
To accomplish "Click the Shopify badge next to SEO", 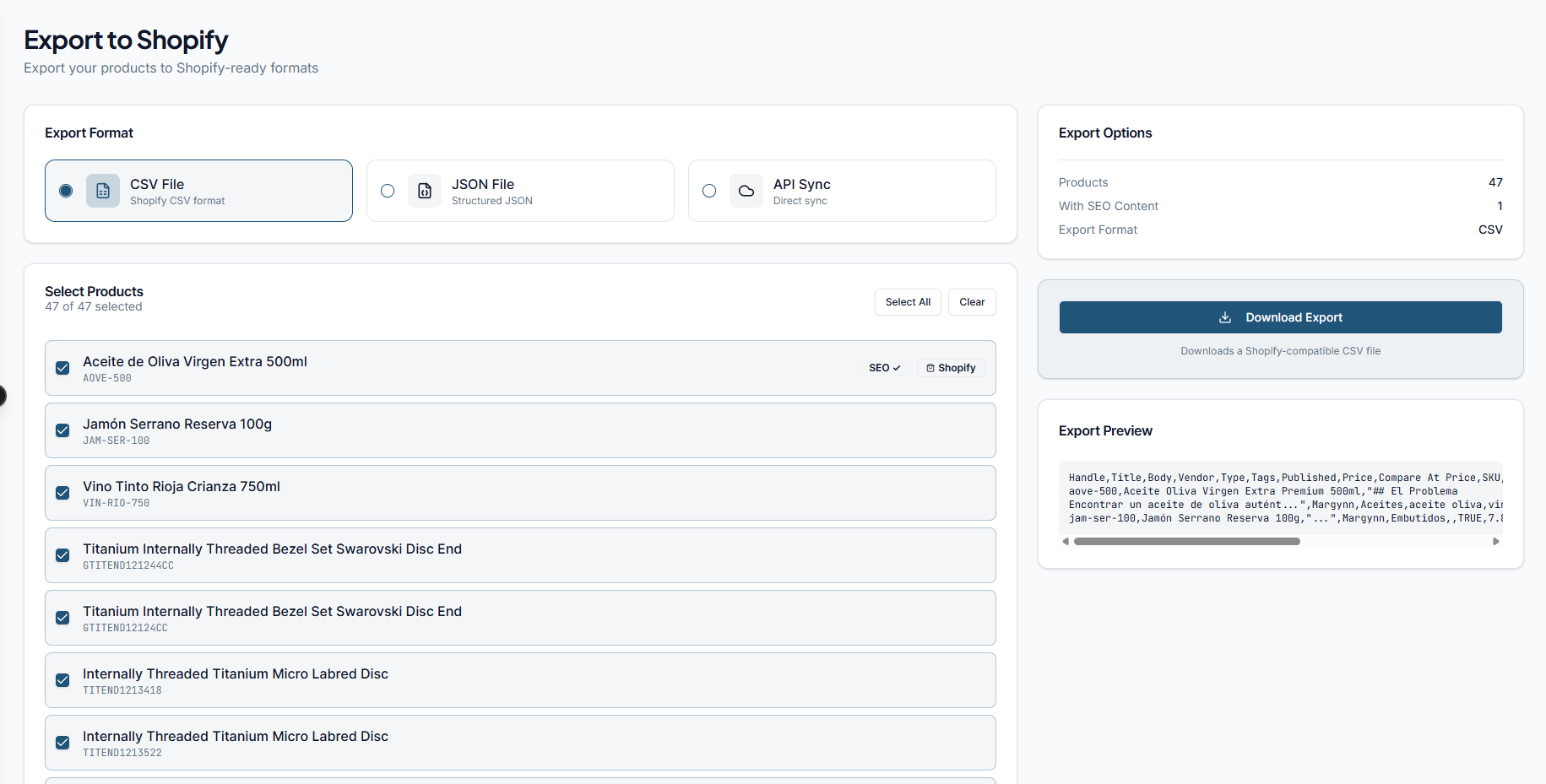I will [950, 368].
